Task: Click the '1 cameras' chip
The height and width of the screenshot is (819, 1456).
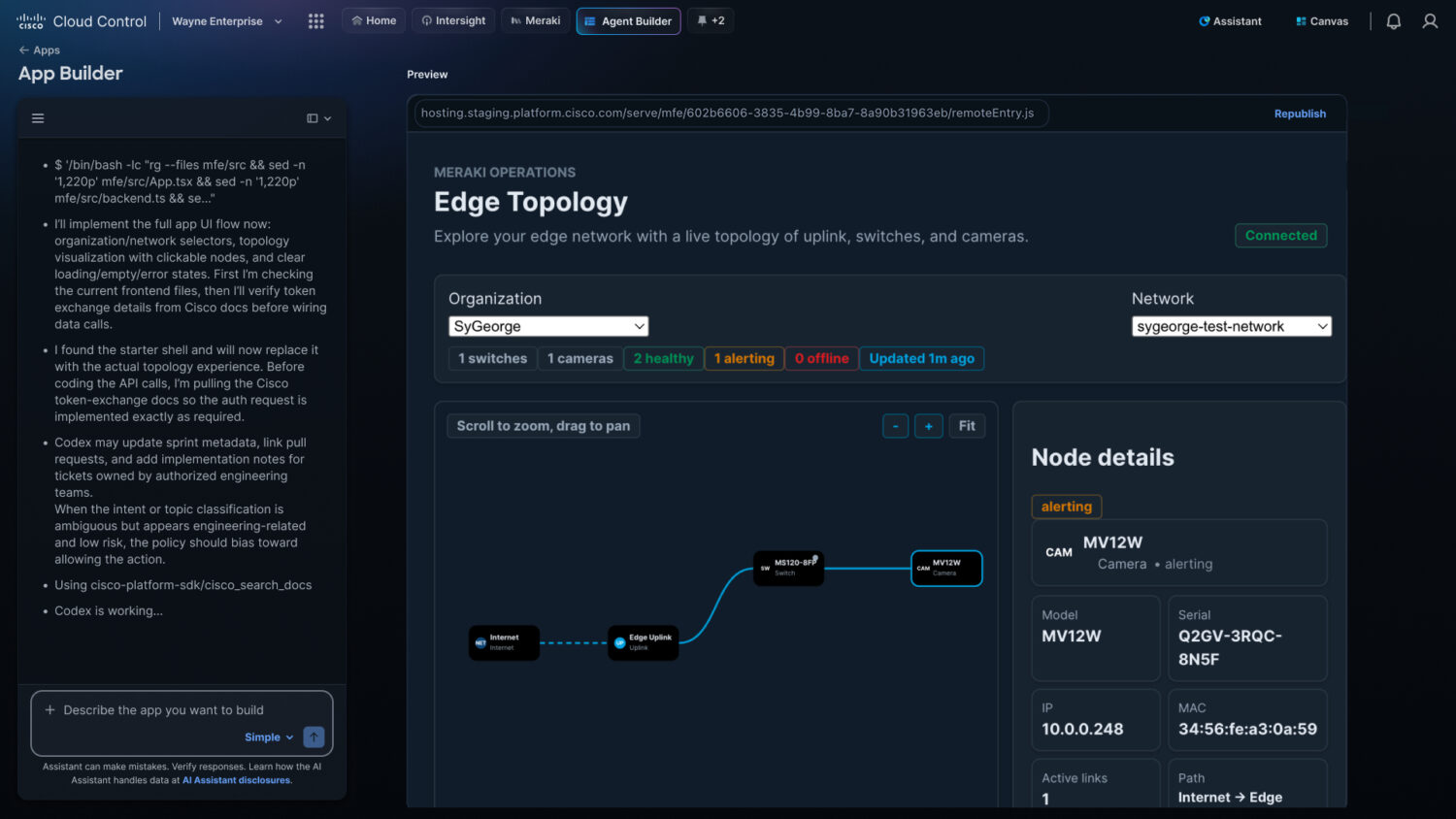Action: tap(580, 359)
